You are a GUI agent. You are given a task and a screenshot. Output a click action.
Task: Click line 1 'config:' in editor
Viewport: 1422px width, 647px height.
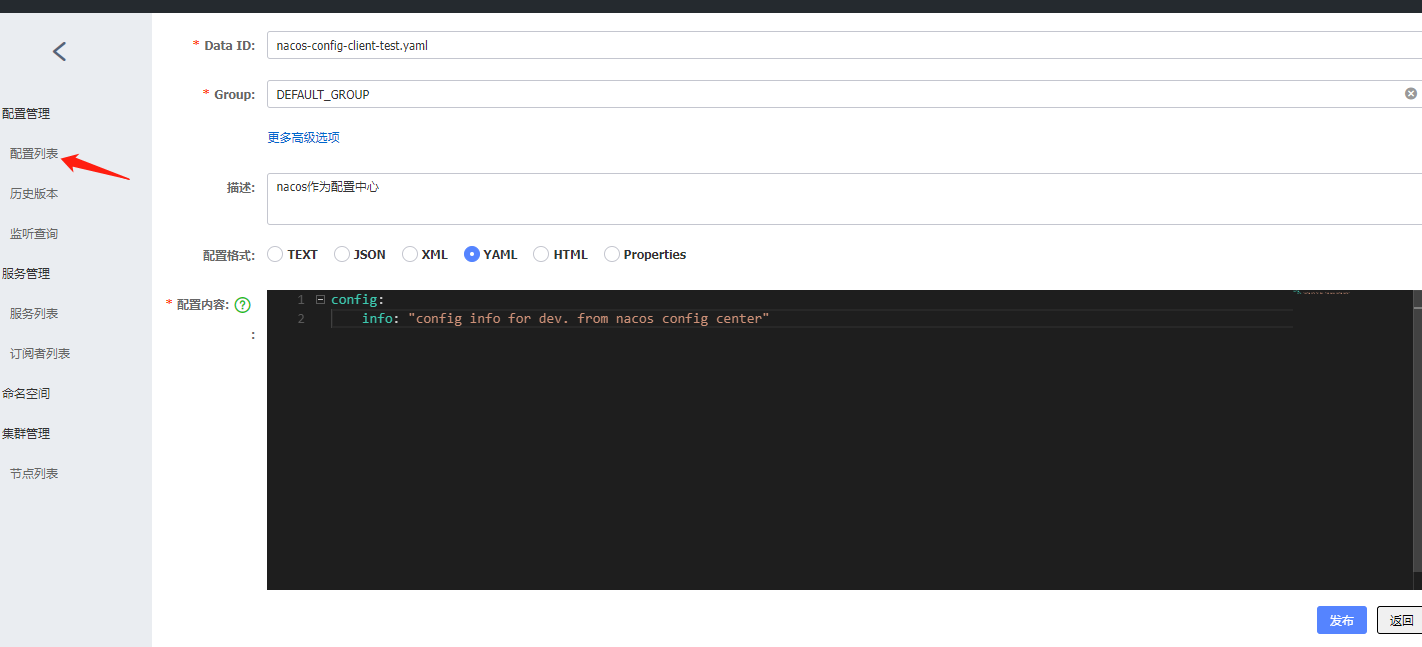tap(357, 299)
